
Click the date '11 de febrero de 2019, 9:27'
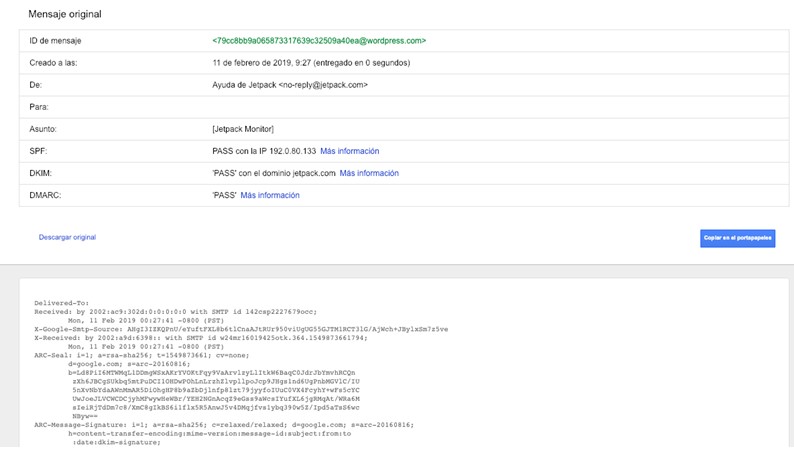tap(261, 63)
